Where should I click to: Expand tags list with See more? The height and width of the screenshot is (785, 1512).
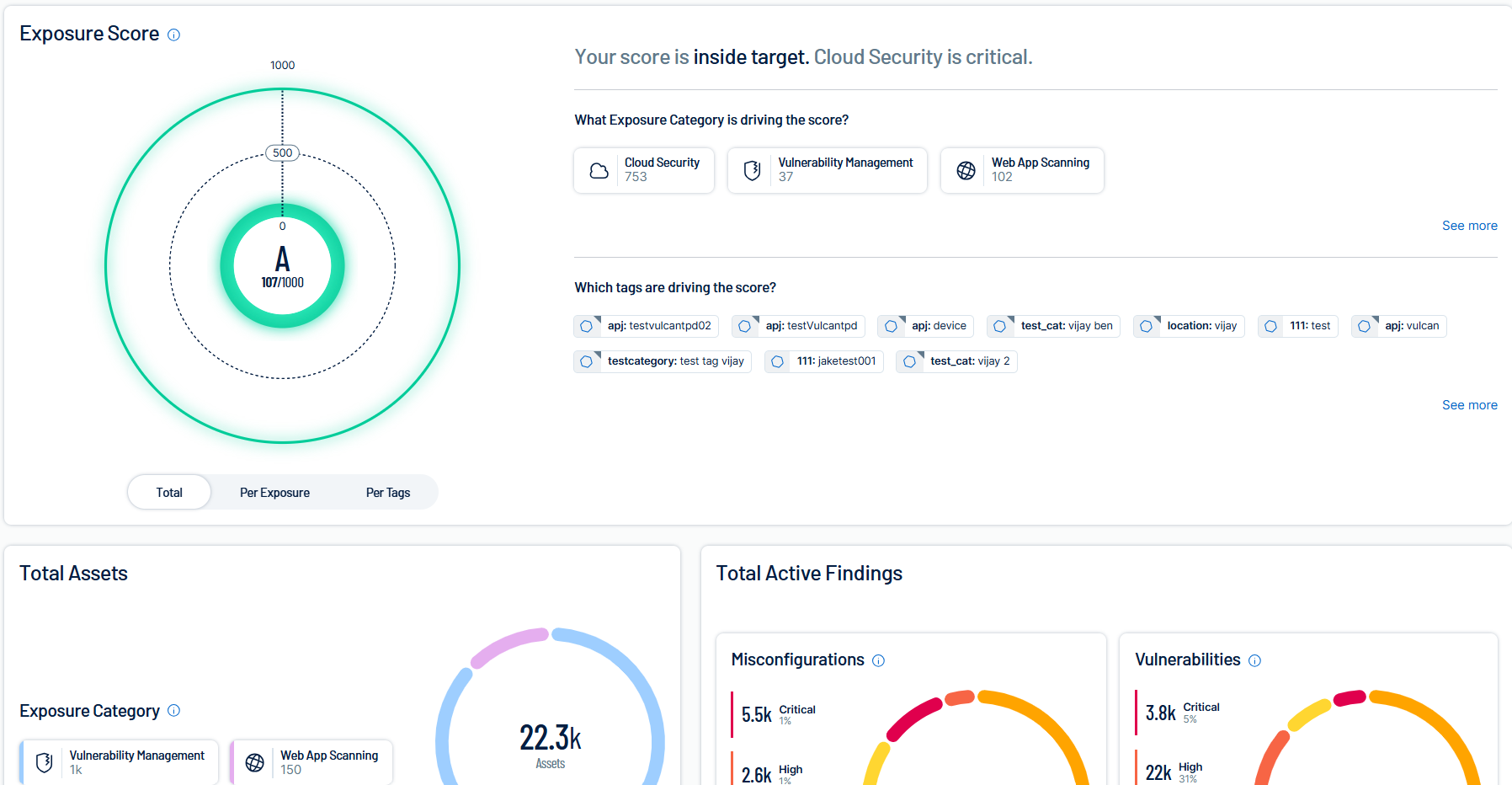1469,405
